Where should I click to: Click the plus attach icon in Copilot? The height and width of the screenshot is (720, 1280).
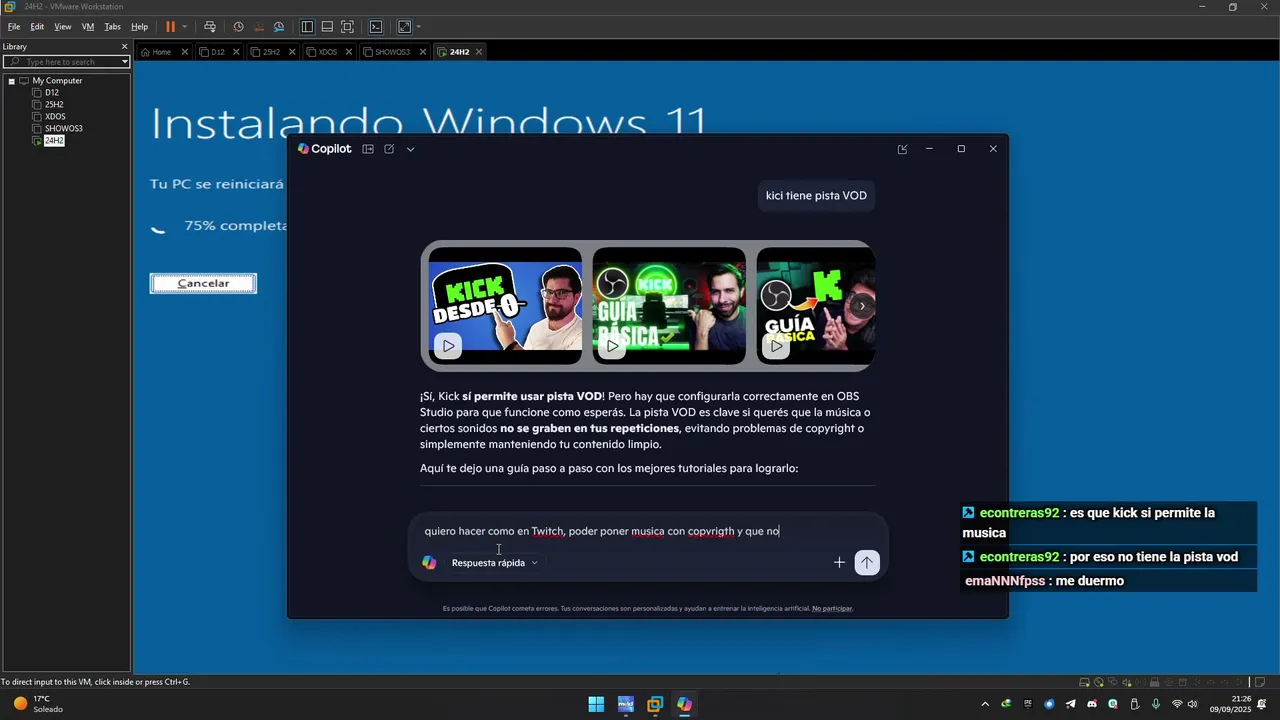click(x=839, y=563)
